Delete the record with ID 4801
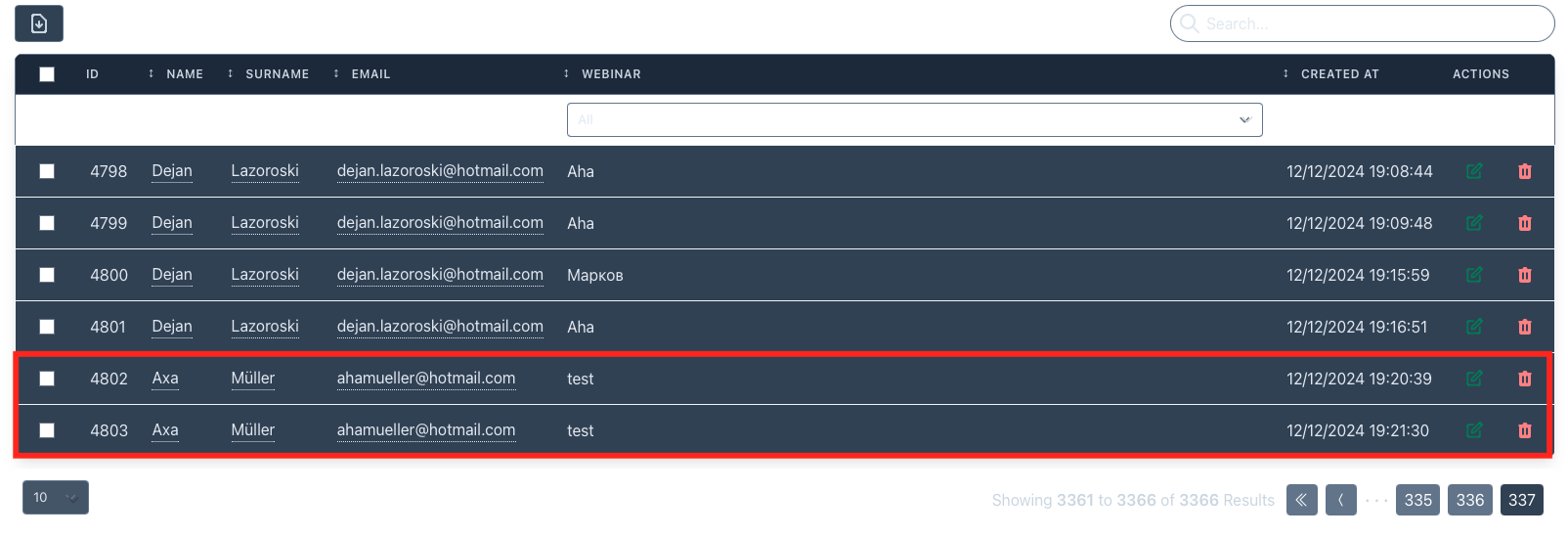Image resolution: width=1568 pixels, height=537 pixels. pos(1524,327)
